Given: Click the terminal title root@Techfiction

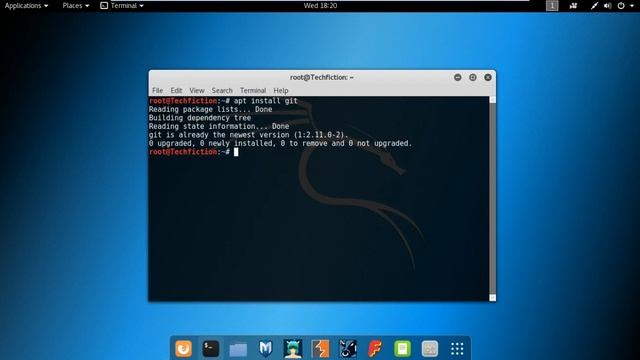Looking at the screenshot, I should coord(322,77).
